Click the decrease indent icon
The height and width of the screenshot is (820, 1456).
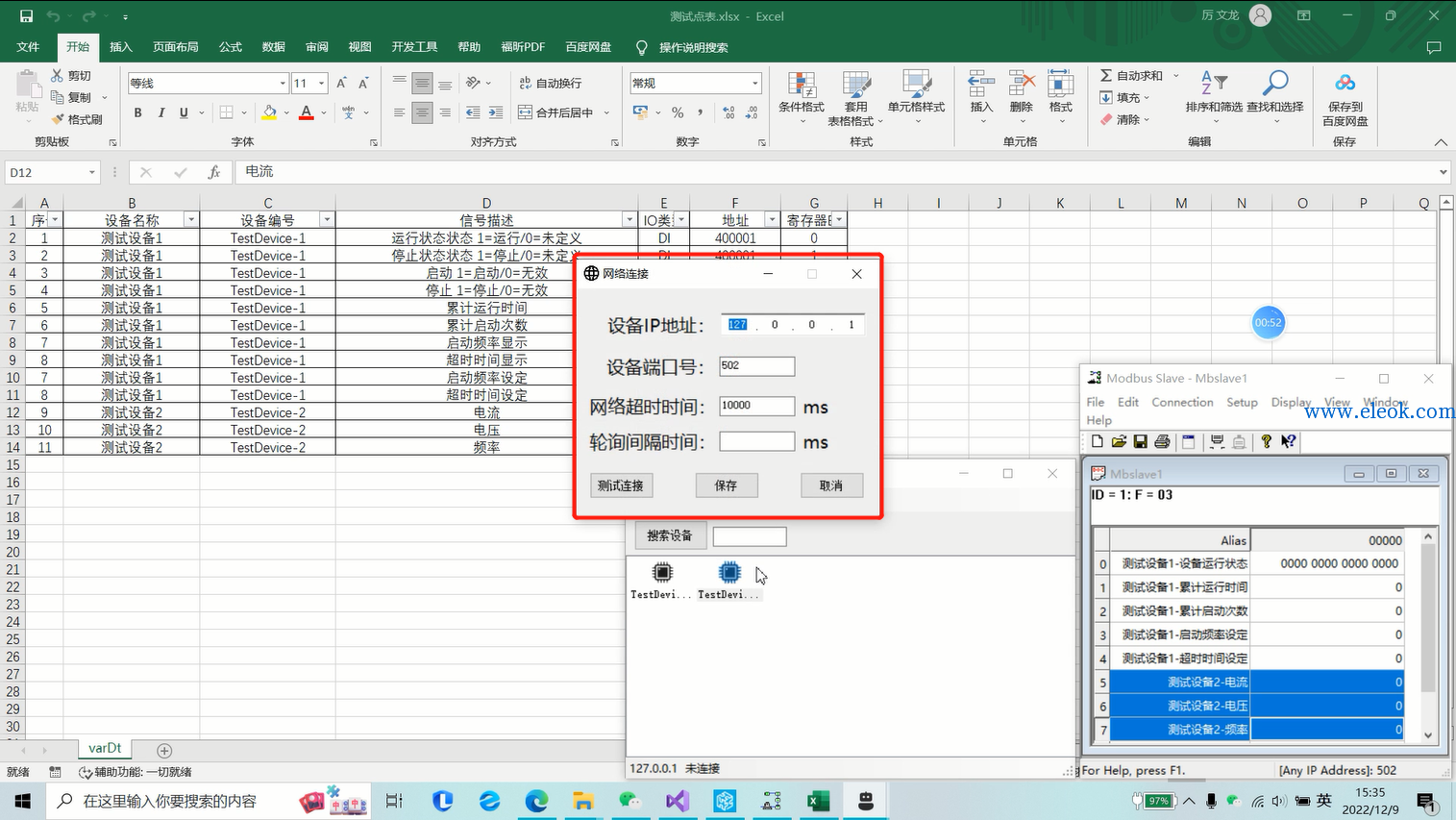[x=473, y=112]
